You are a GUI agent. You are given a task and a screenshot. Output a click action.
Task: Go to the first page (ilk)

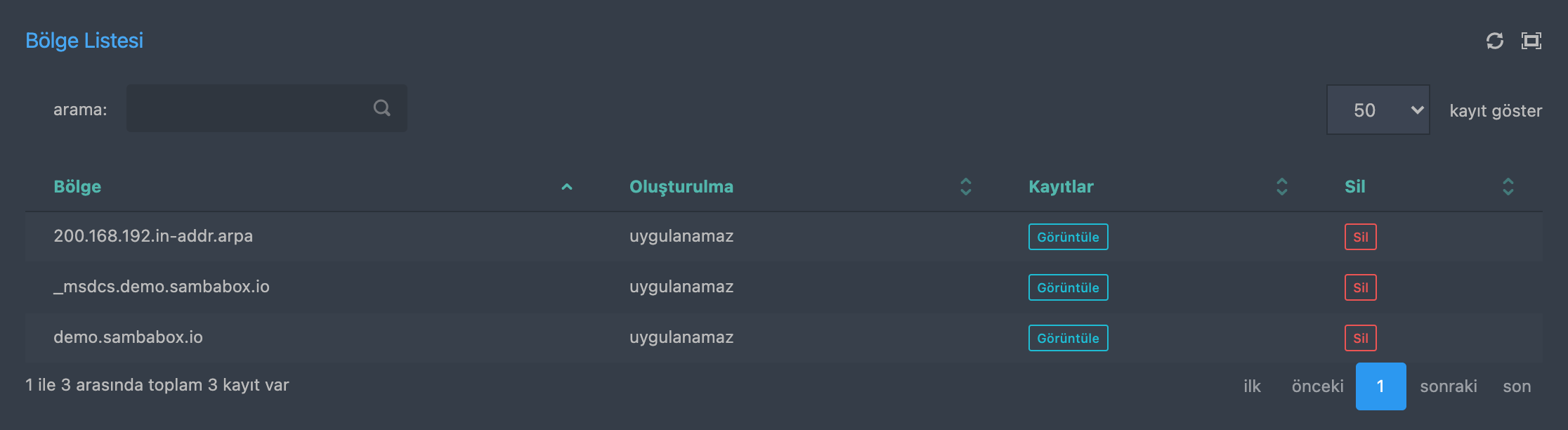pos(1252,386)
